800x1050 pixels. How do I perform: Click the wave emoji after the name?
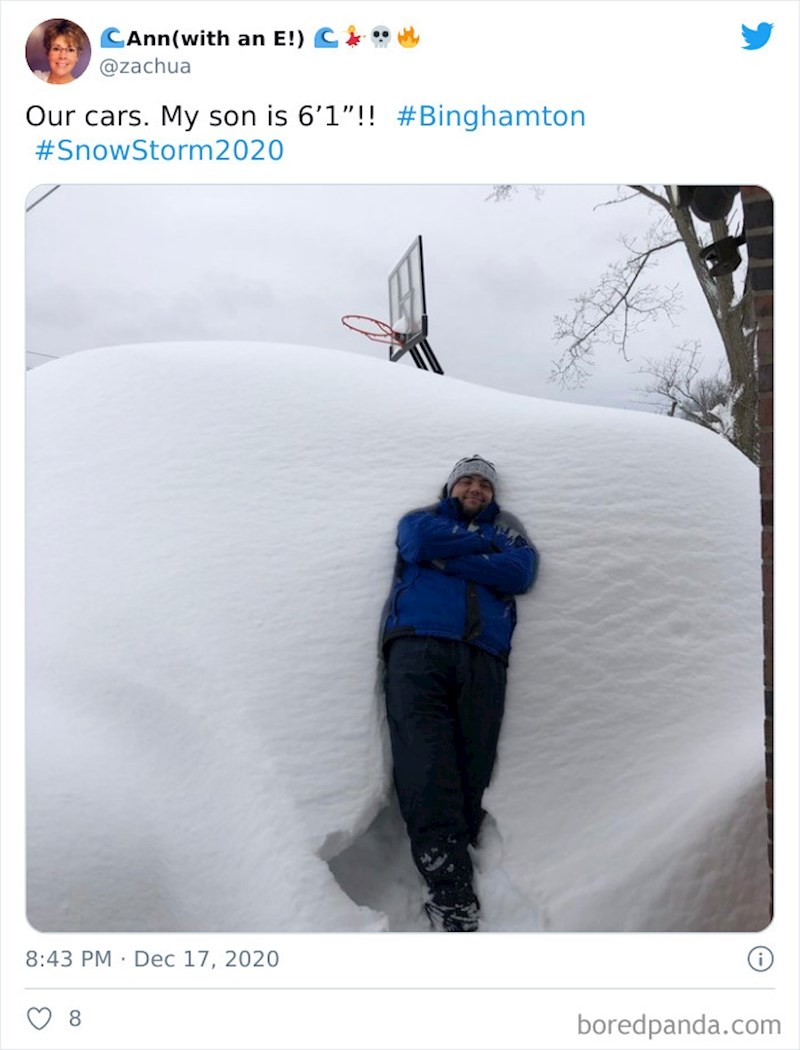(326, 38)
